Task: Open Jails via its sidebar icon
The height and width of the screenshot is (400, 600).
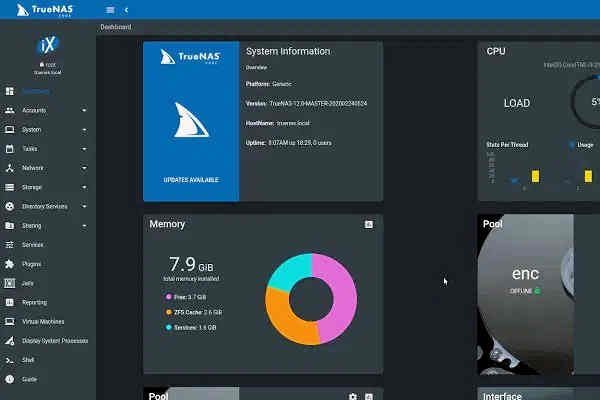Action: coord(10,283)
